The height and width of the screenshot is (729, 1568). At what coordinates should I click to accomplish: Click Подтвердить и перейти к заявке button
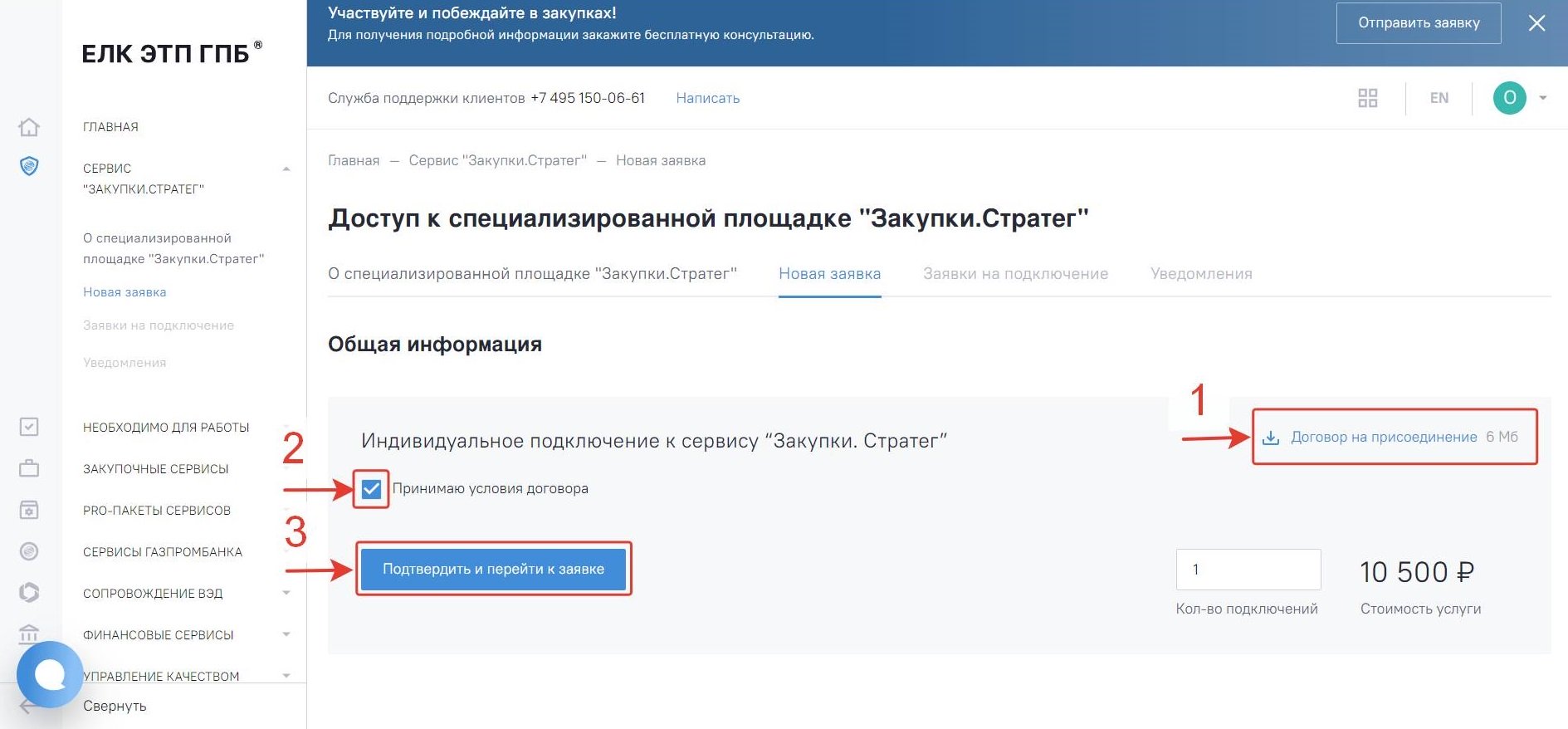[493, 569]
